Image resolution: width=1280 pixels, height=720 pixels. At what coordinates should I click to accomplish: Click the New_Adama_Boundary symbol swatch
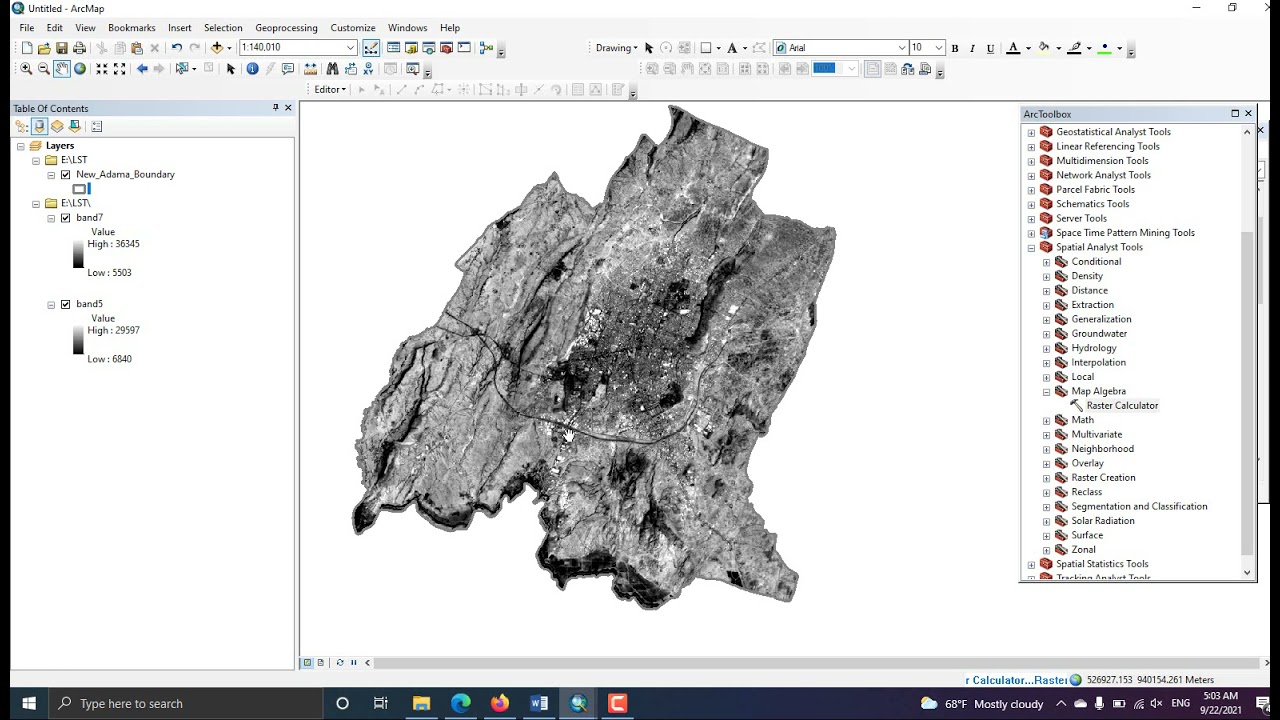pyautogui.click(x=80, y=188)
